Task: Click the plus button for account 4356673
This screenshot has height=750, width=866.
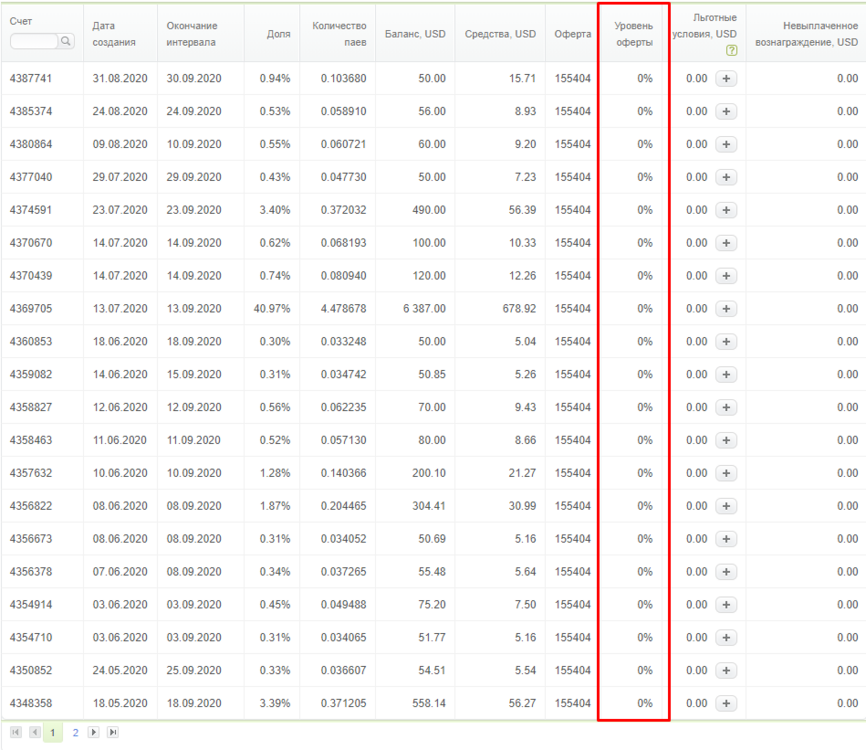Action: 726,538
